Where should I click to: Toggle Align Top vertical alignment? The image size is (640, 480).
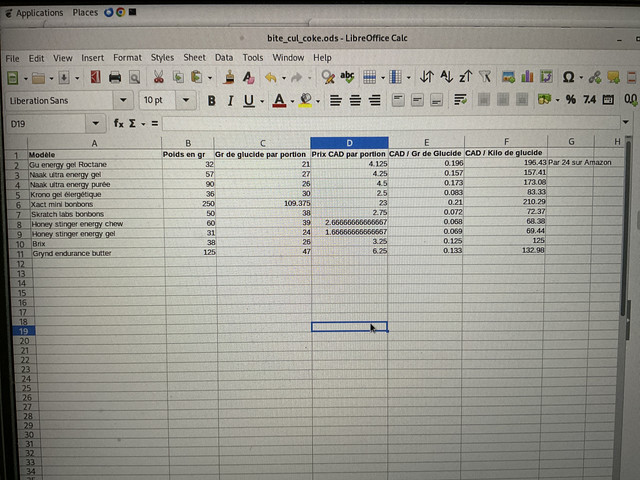398,100
